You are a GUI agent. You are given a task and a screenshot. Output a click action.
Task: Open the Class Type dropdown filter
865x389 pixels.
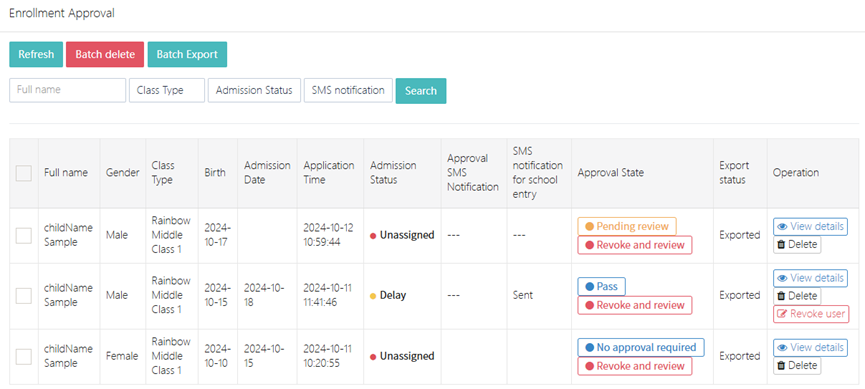point(167,90)
